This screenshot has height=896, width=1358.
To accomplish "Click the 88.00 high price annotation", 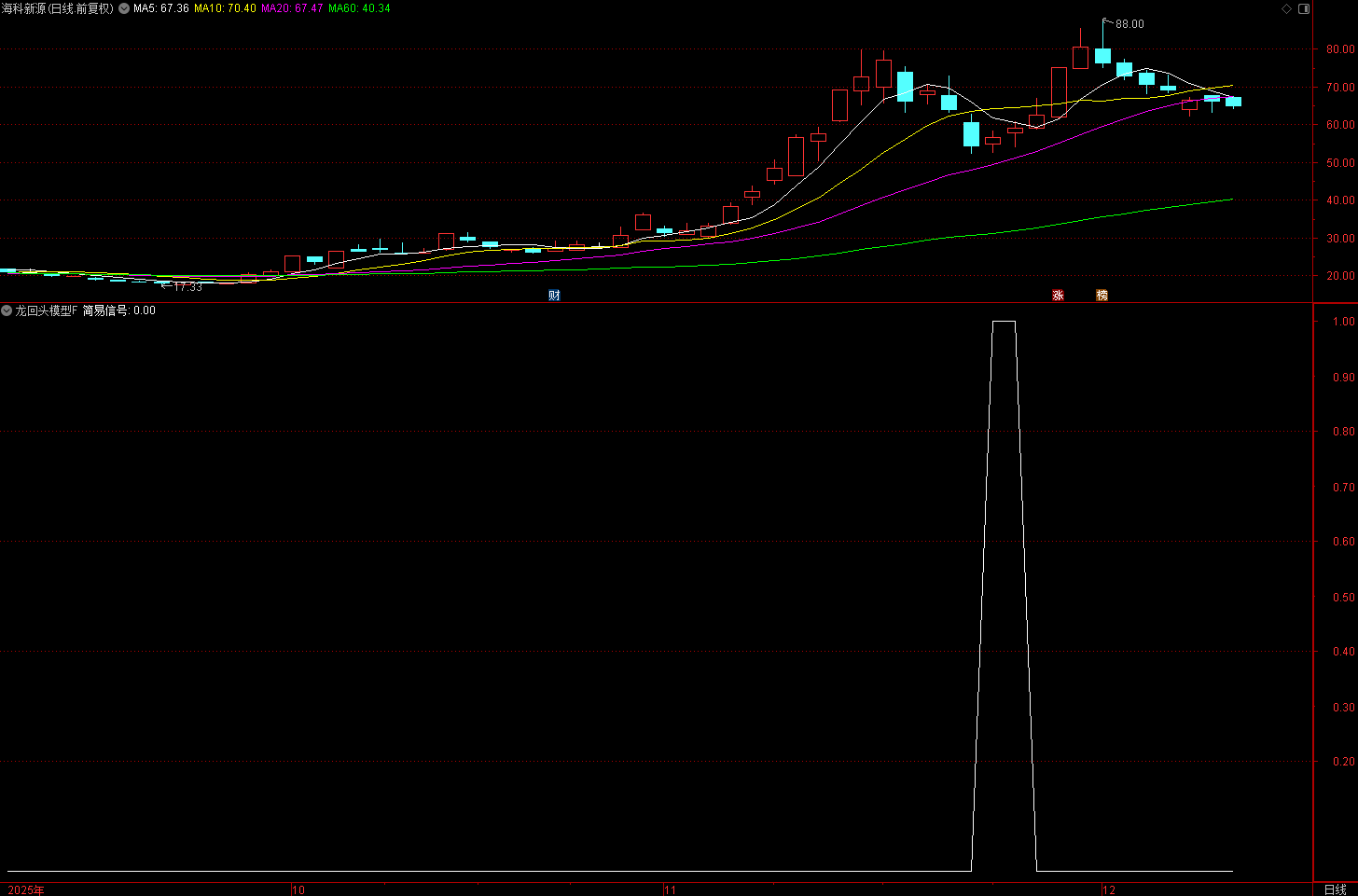I will coord(1129,24).
